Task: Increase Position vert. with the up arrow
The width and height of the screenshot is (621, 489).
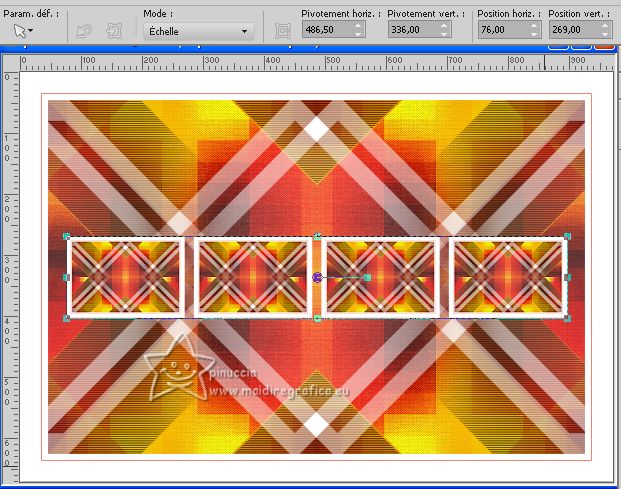Action: tap(606, 26)
